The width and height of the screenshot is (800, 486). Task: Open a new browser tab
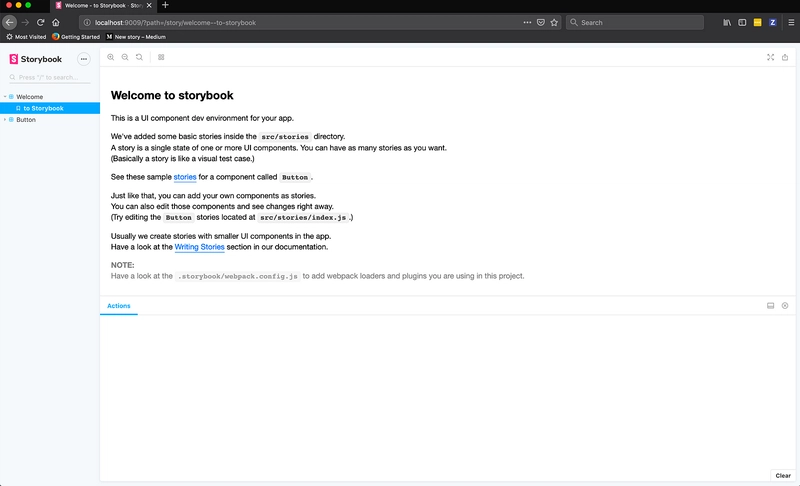[165, 5]
